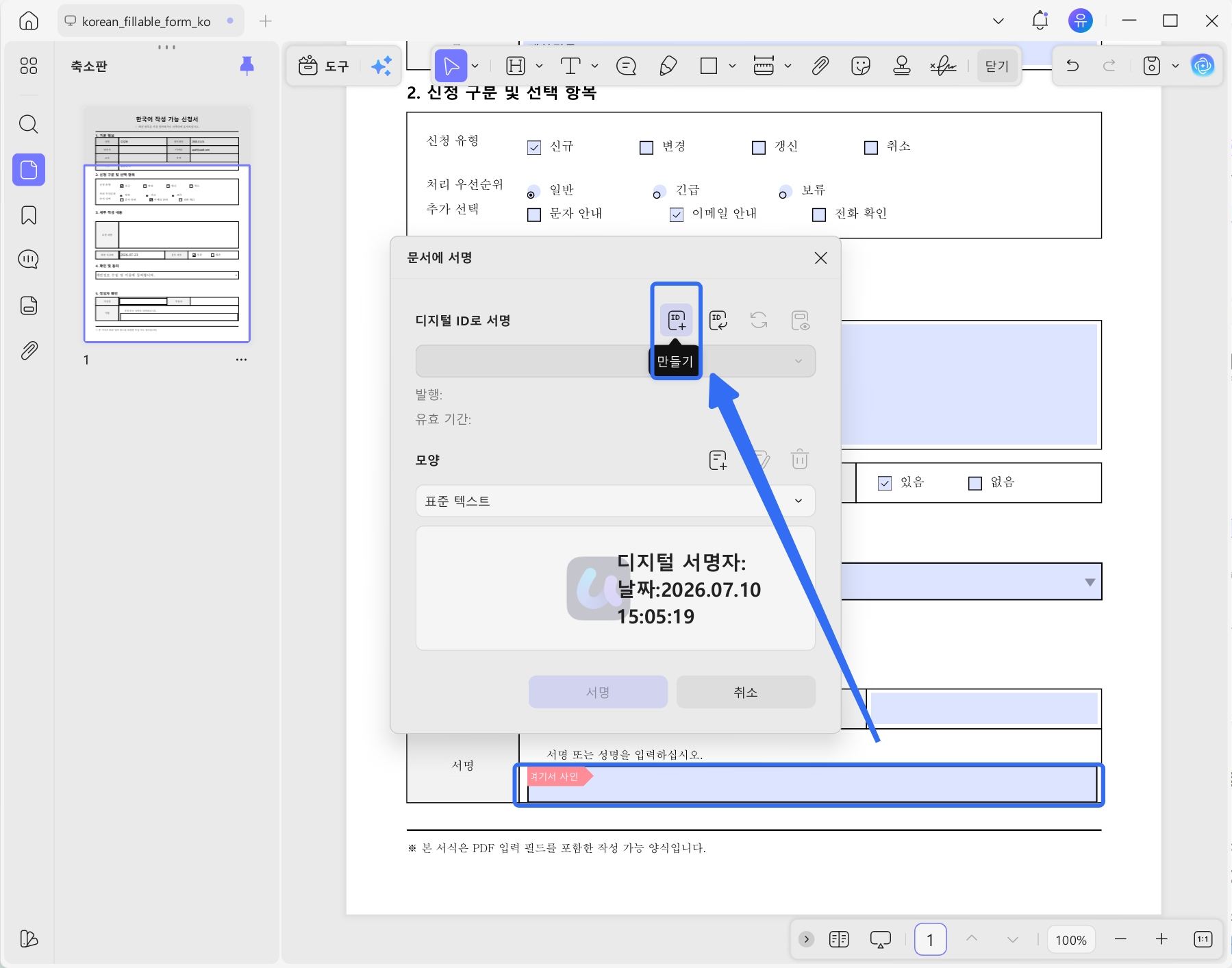Select the rectangle shape tool
The image size is (1232, 968).
pyautogui.click(x=709, y=66)
